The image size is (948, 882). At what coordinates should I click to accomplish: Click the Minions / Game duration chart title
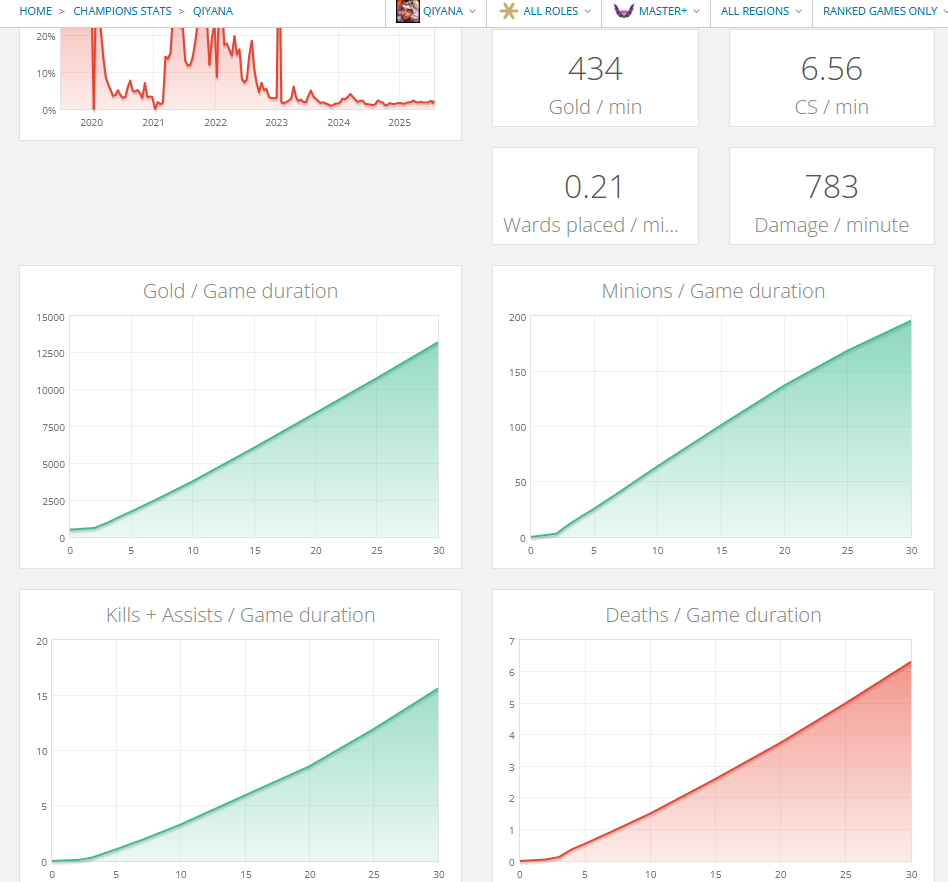(x=713, y=291)
